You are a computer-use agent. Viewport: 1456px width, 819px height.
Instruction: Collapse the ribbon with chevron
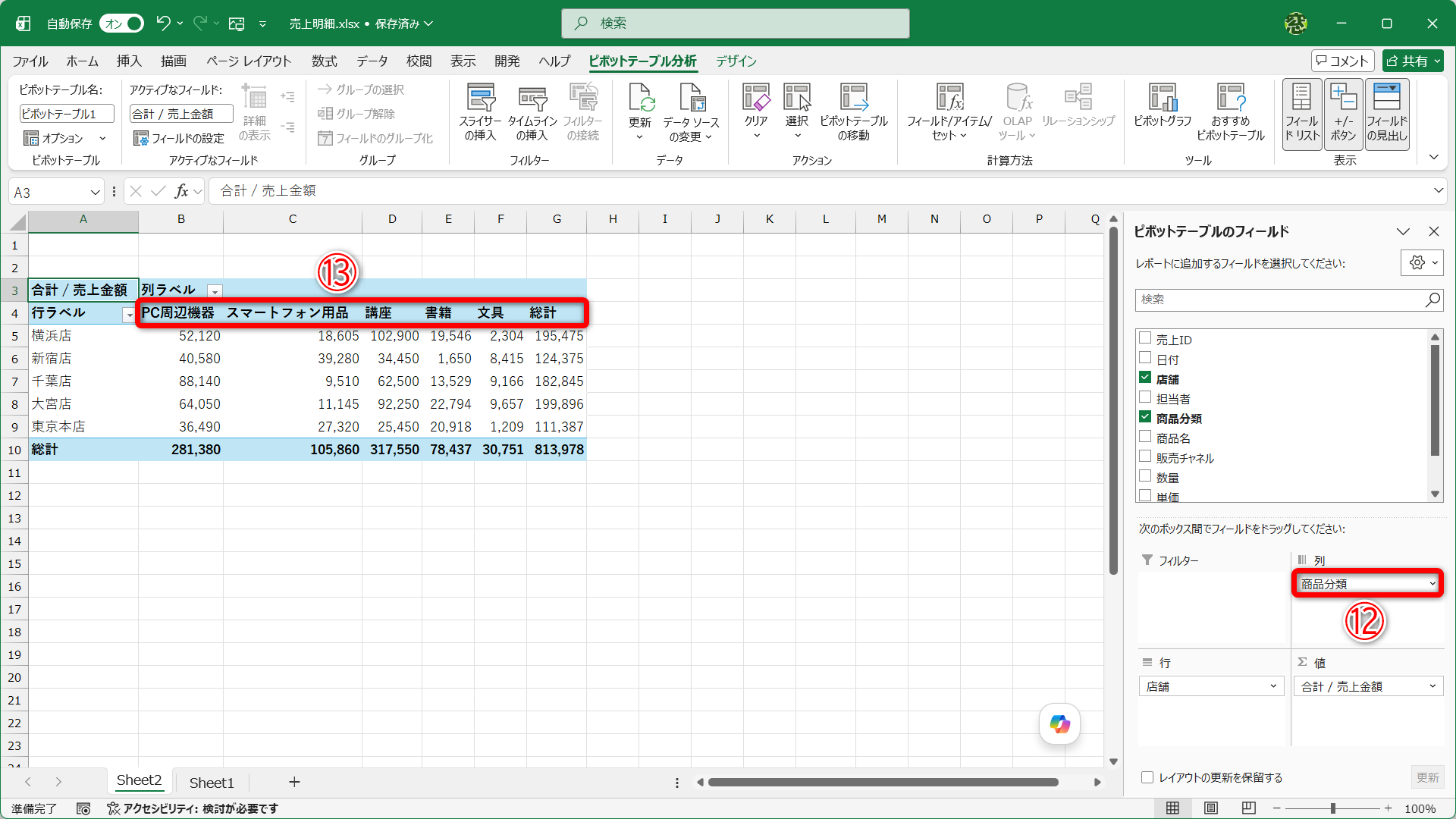(x=1433, y=158)
